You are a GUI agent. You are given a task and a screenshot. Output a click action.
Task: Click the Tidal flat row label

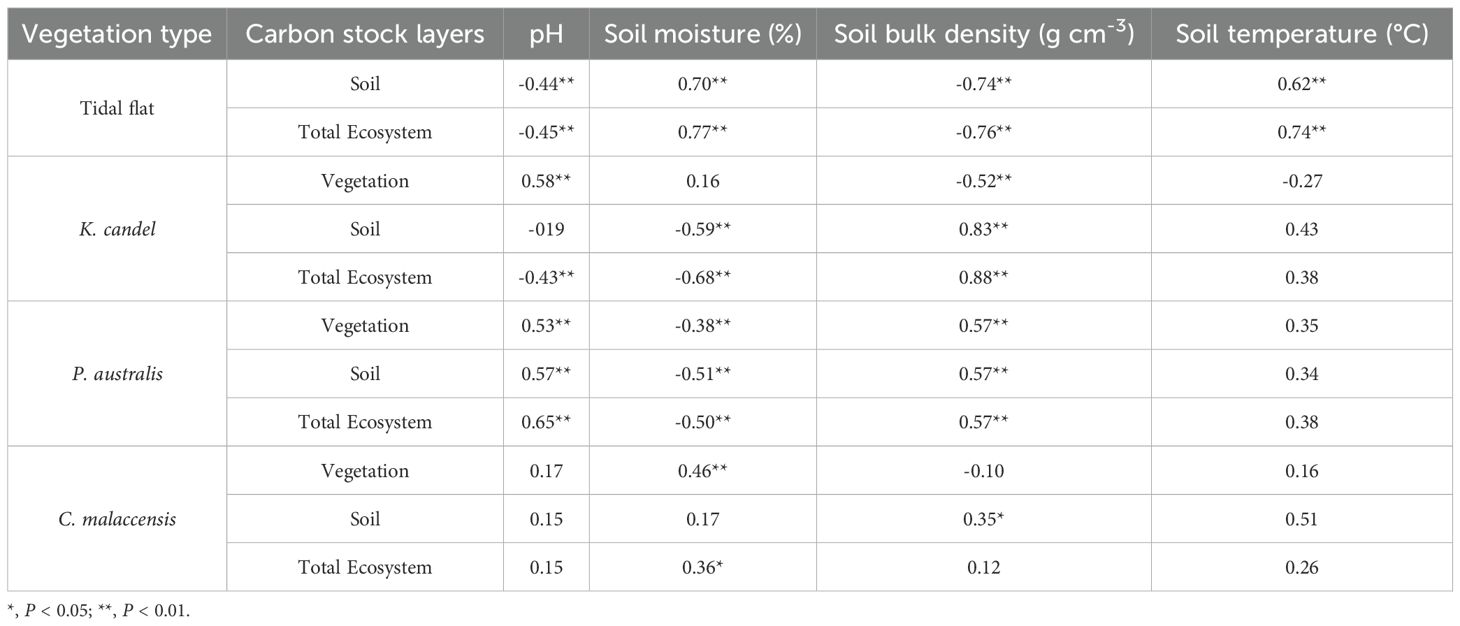click(117, 108)
